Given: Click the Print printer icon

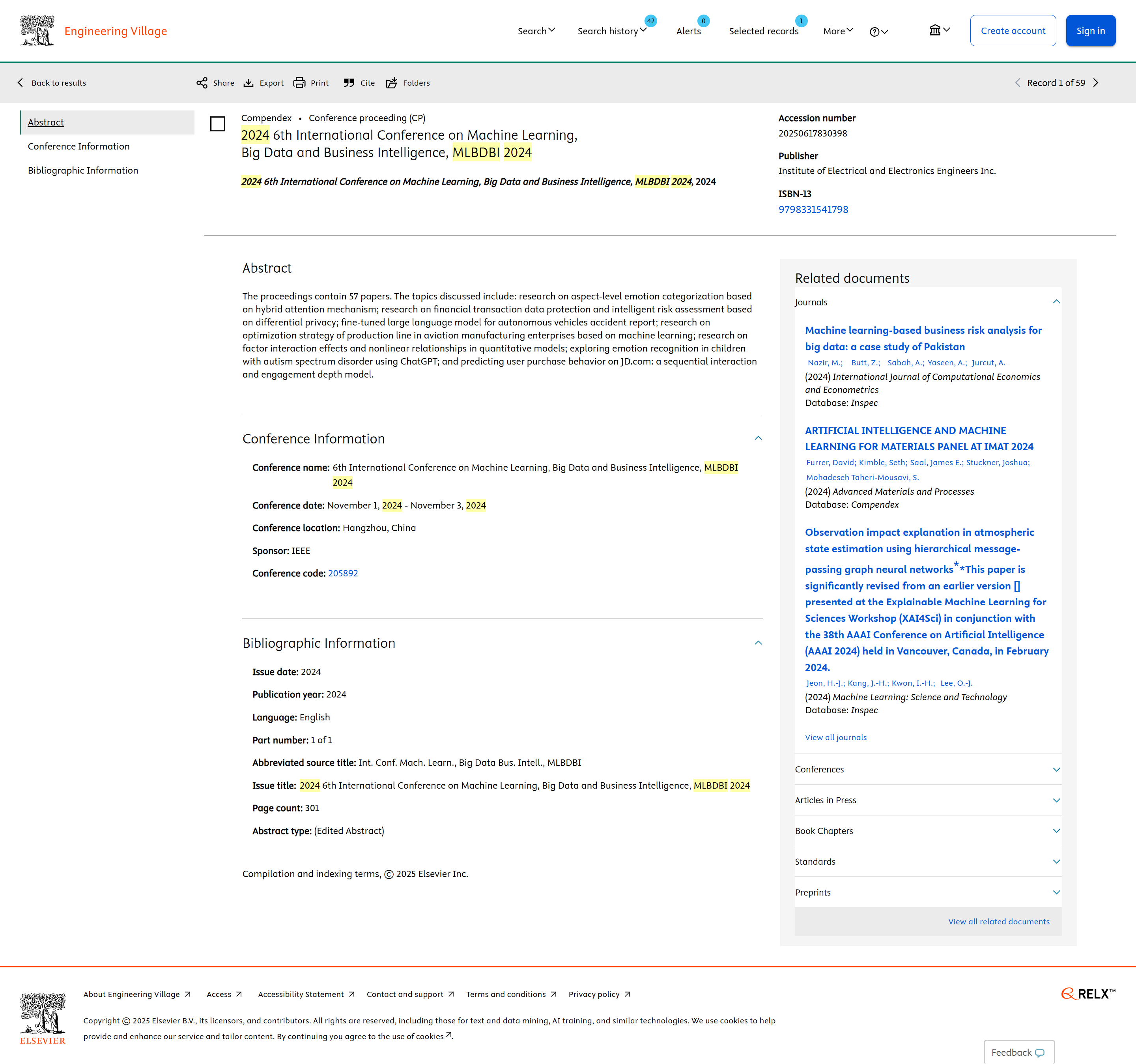Looking at the screenshot, I should click(x=299, y=83).
